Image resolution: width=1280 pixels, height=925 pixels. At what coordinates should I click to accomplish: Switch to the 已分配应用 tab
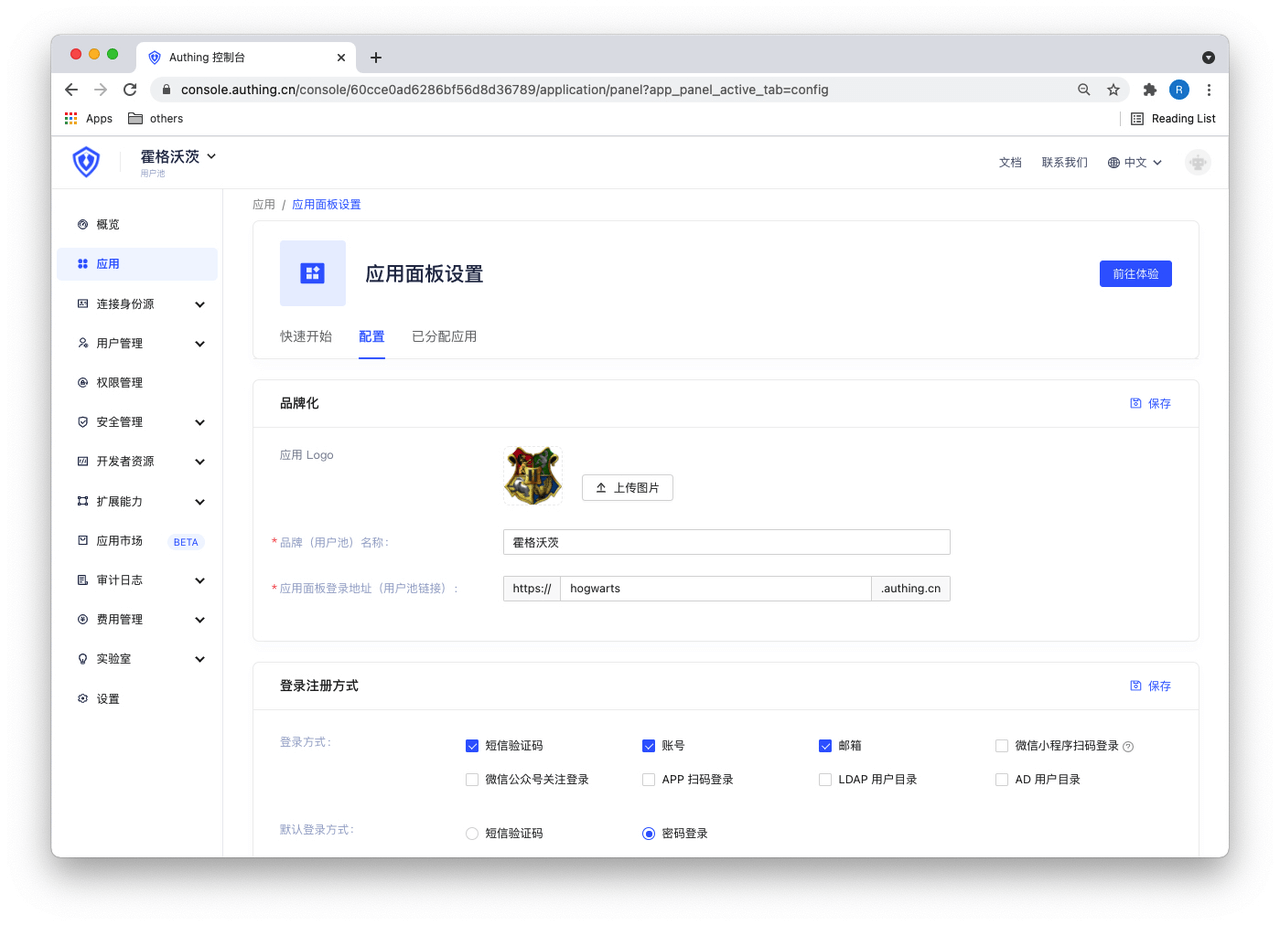tap(444, 336)
